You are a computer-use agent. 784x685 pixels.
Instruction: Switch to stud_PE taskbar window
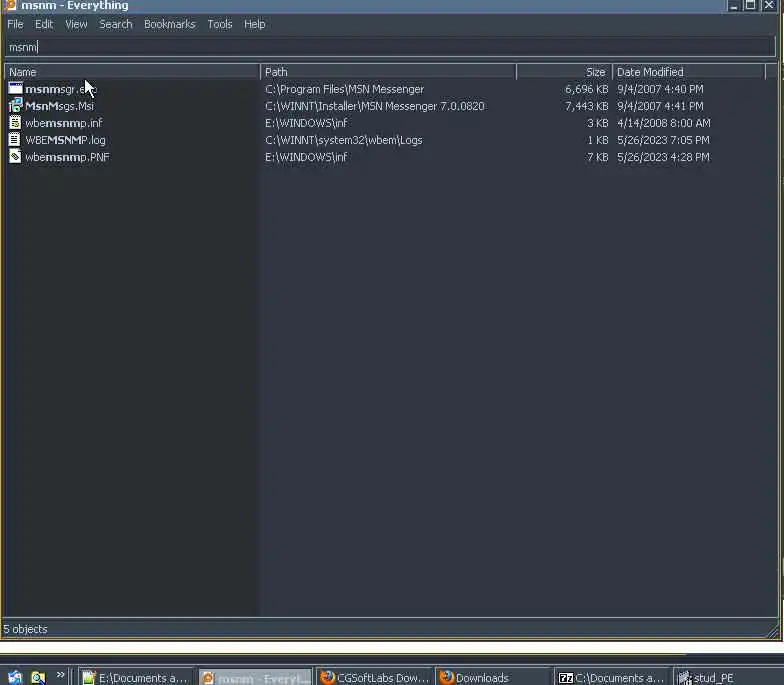coord(728,678)
